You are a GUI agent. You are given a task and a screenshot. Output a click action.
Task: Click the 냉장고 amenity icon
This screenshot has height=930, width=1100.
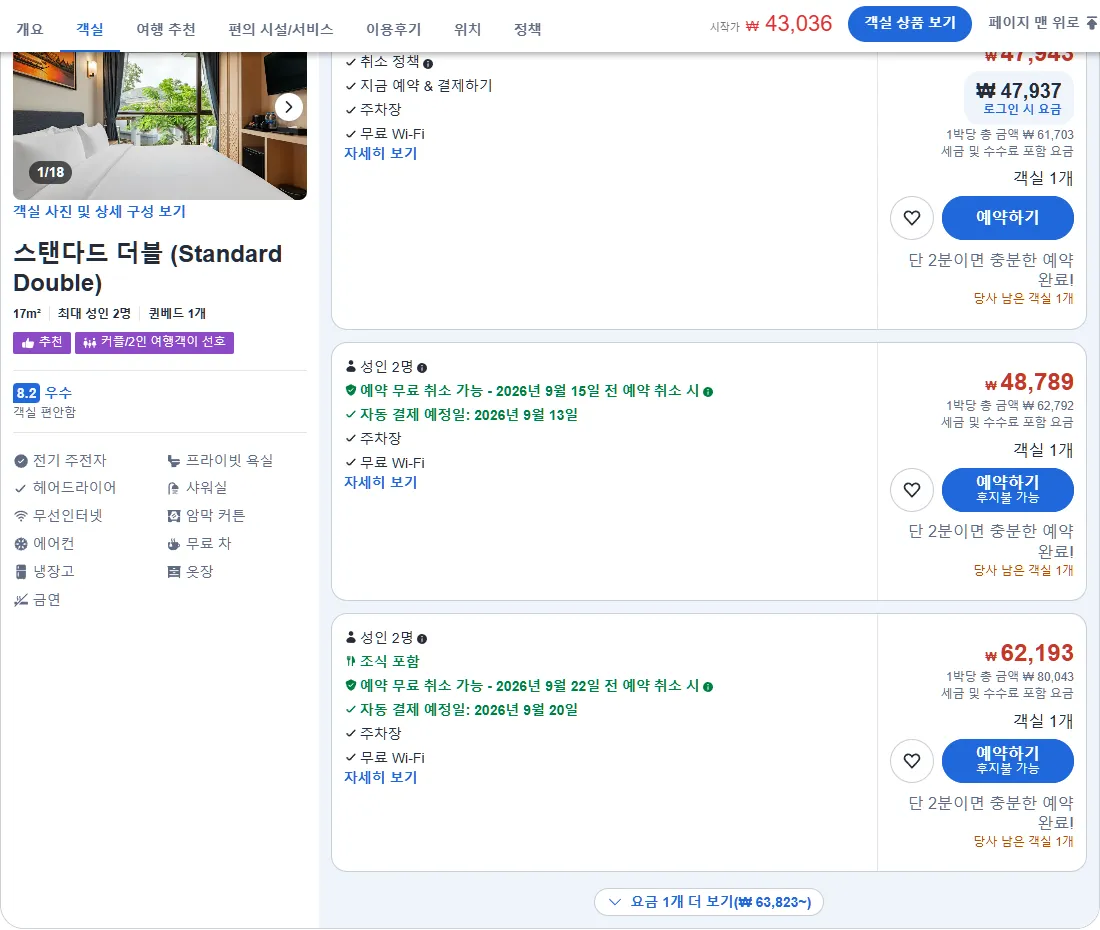[21, 572]
